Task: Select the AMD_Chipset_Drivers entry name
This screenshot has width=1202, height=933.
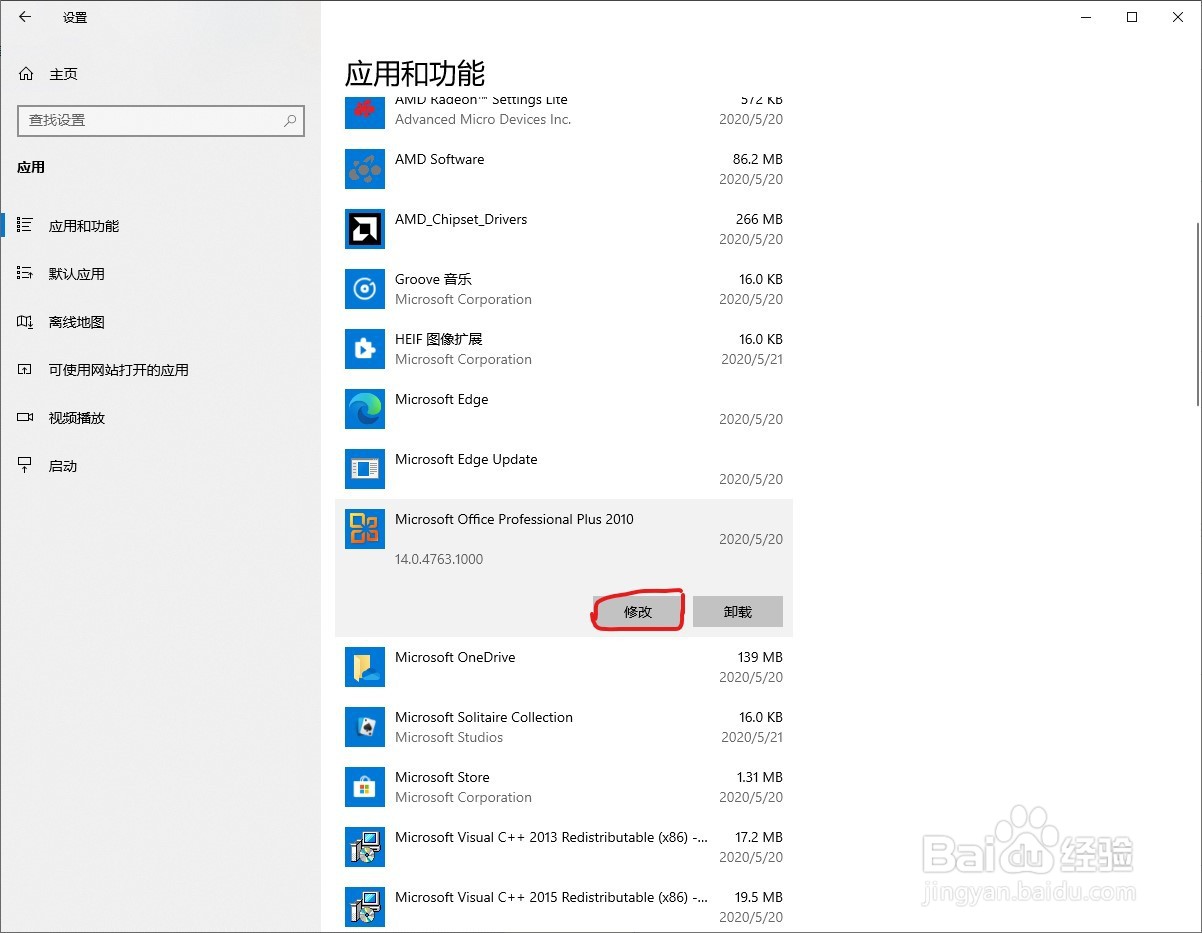Action: coord(461,219)
